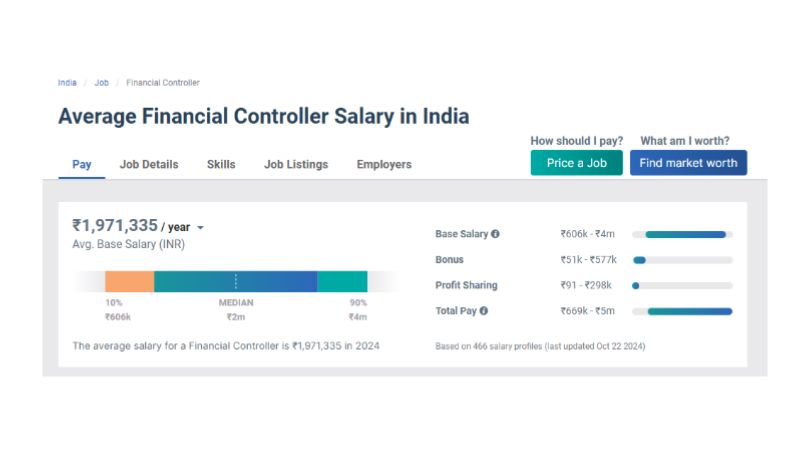This screenshot has width=800, height=450.
Task: Click the Find market worth button
Action: coord(688,163)
